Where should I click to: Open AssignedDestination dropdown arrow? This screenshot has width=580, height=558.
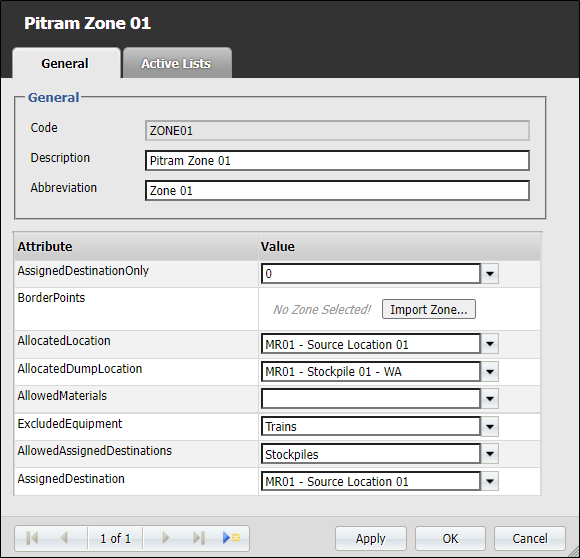tap(490, 481)
